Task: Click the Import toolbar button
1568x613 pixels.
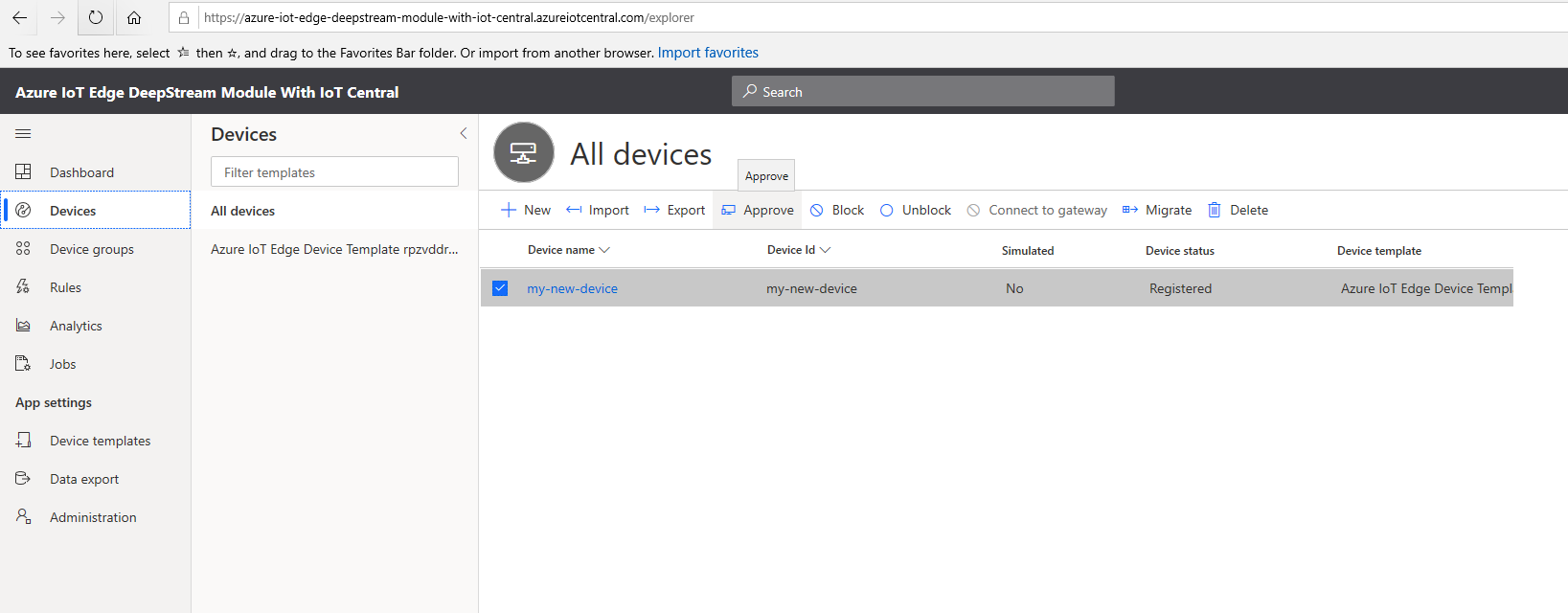Action: point(598,210)
